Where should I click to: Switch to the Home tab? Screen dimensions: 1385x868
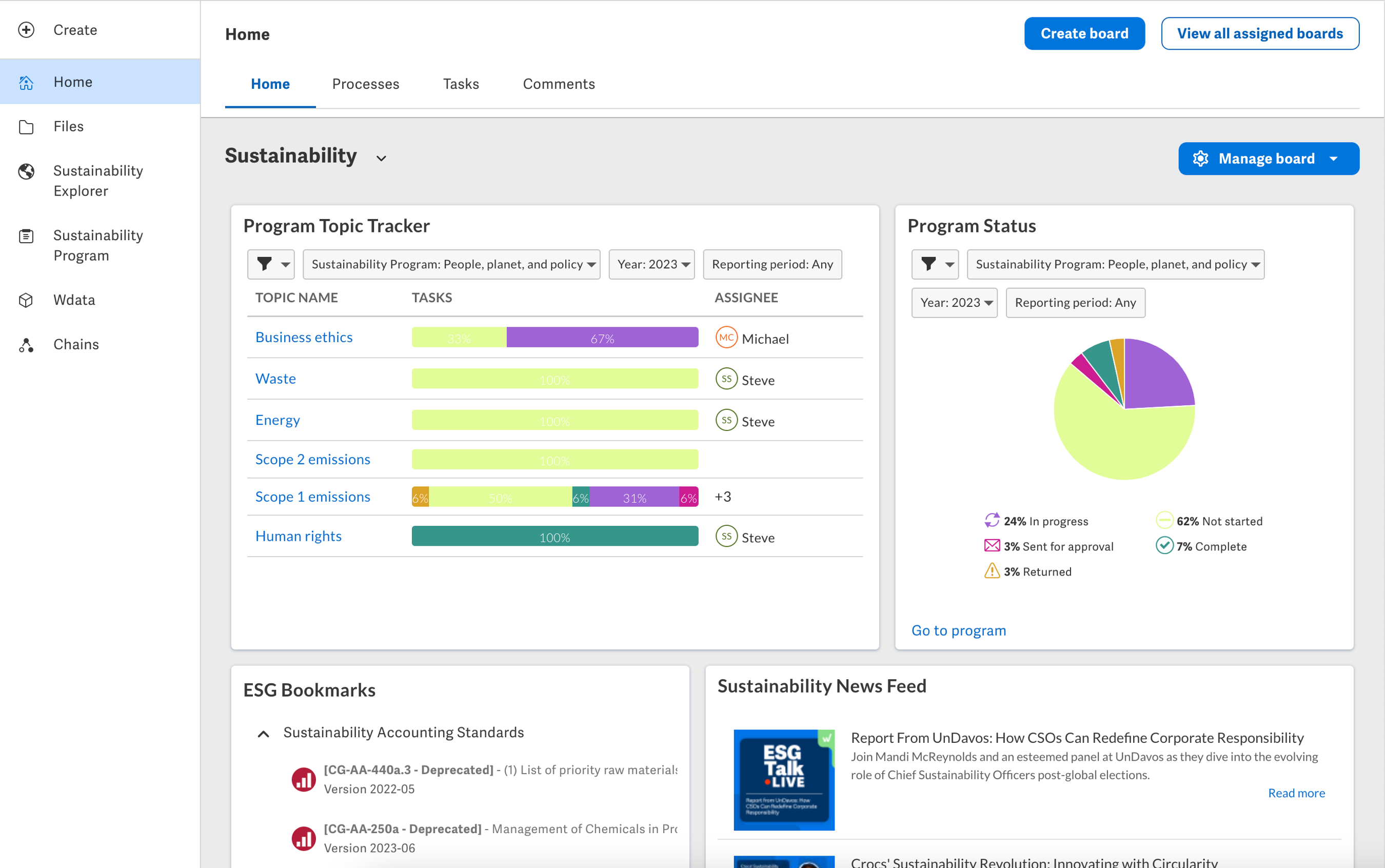point(270,84)
